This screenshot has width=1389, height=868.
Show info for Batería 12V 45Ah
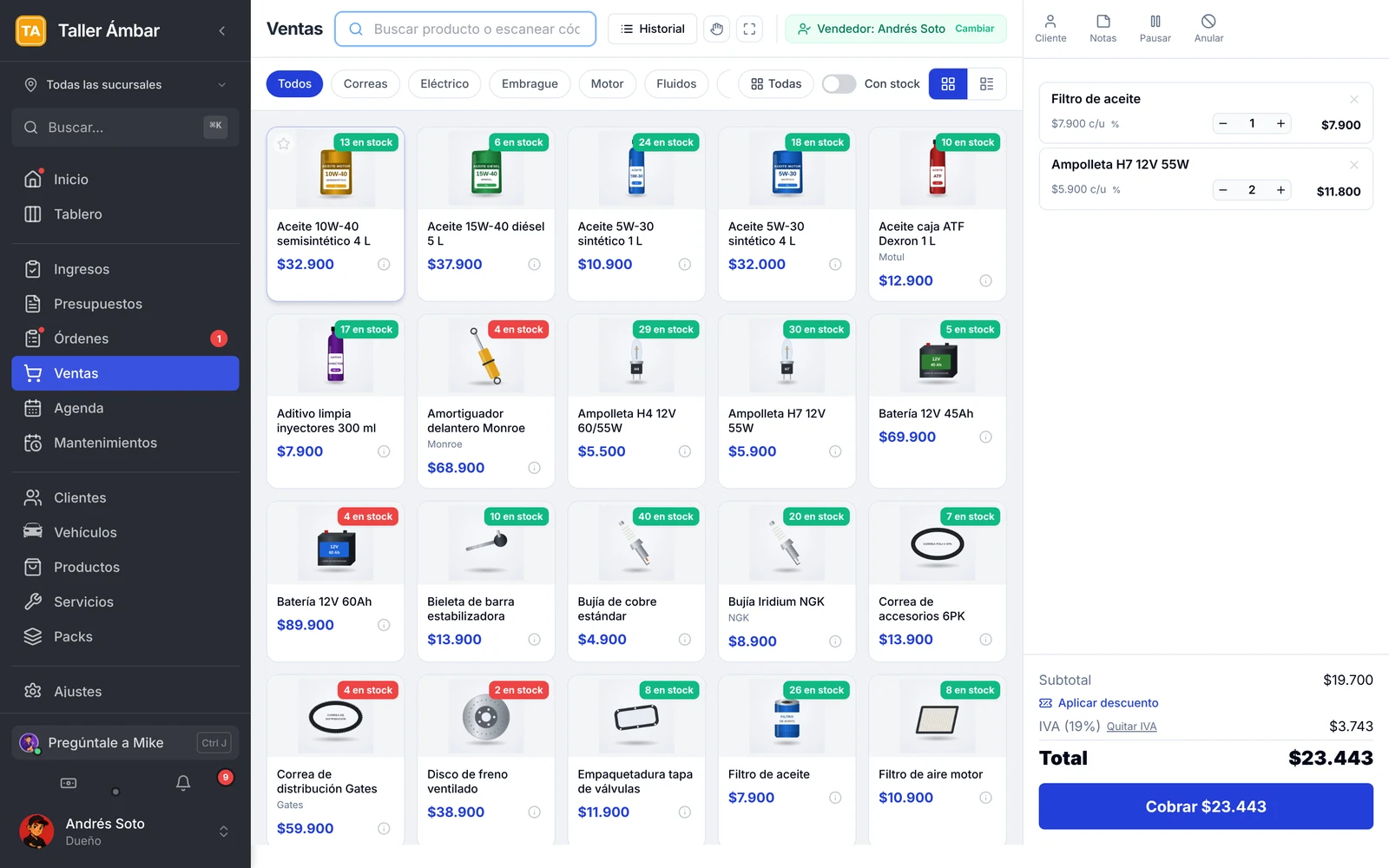985,437
